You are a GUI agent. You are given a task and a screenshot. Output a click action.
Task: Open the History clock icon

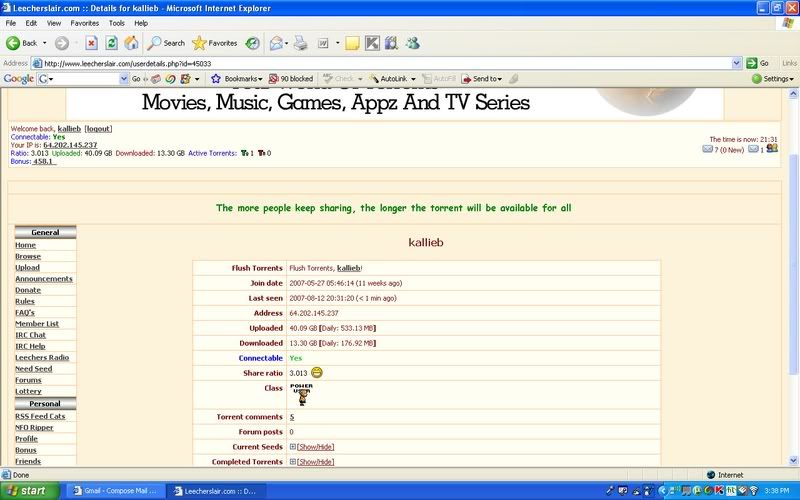253,43
